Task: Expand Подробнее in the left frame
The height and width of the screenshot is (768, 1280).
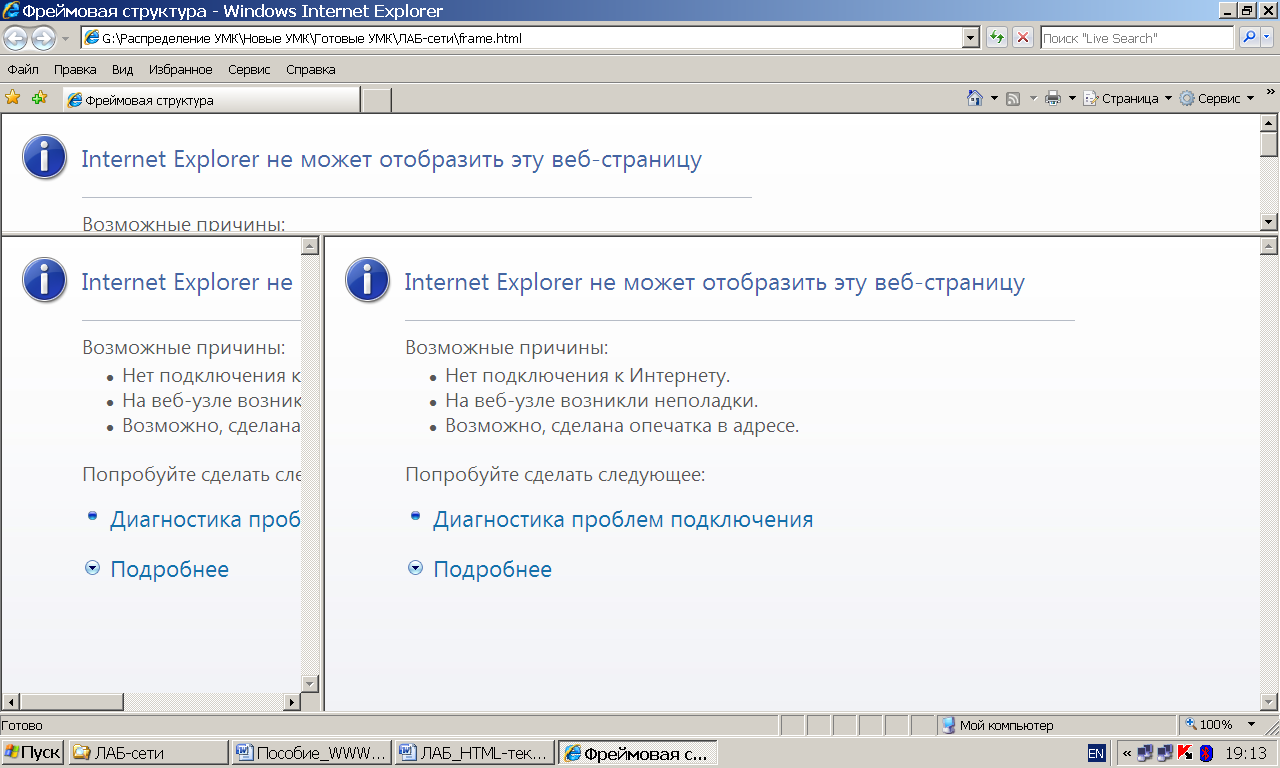Action: pos(170,569)
